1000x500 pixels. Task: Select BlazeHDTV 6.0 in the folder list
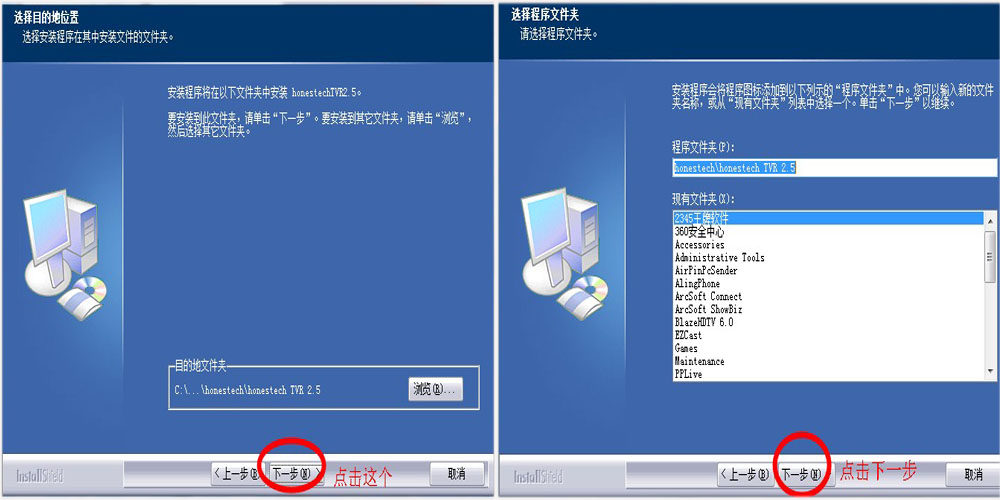(x=828, y=323)
